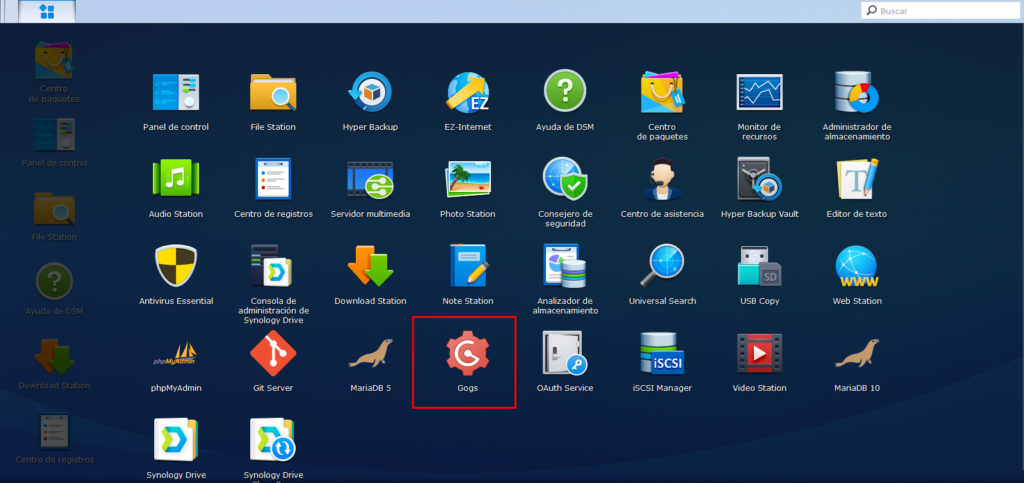Focus the Buscar search field
The width and height of the screenshot is (1024, 483).
point(941,10)
